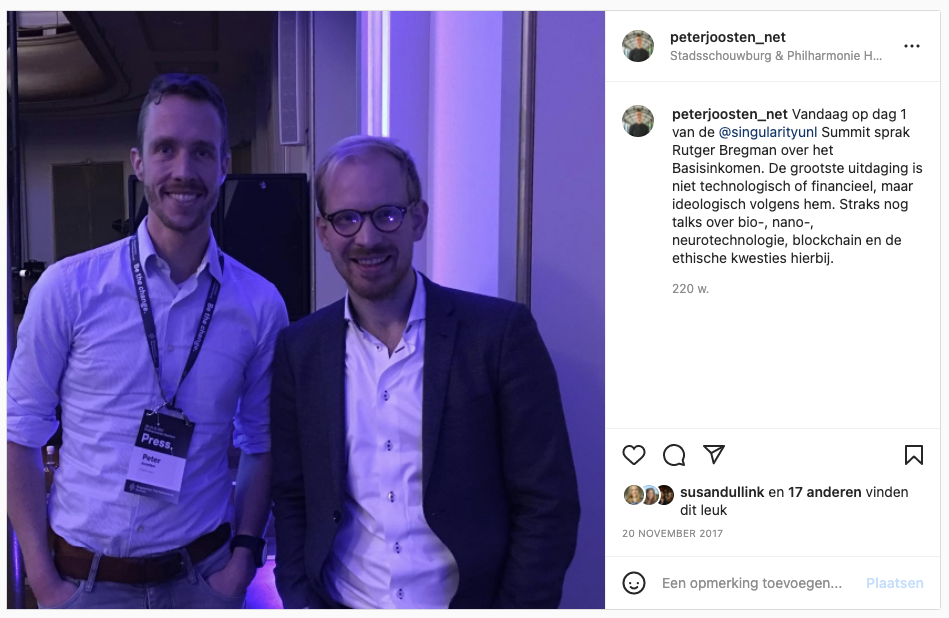Like the post with the heart icon

(634, 455)
